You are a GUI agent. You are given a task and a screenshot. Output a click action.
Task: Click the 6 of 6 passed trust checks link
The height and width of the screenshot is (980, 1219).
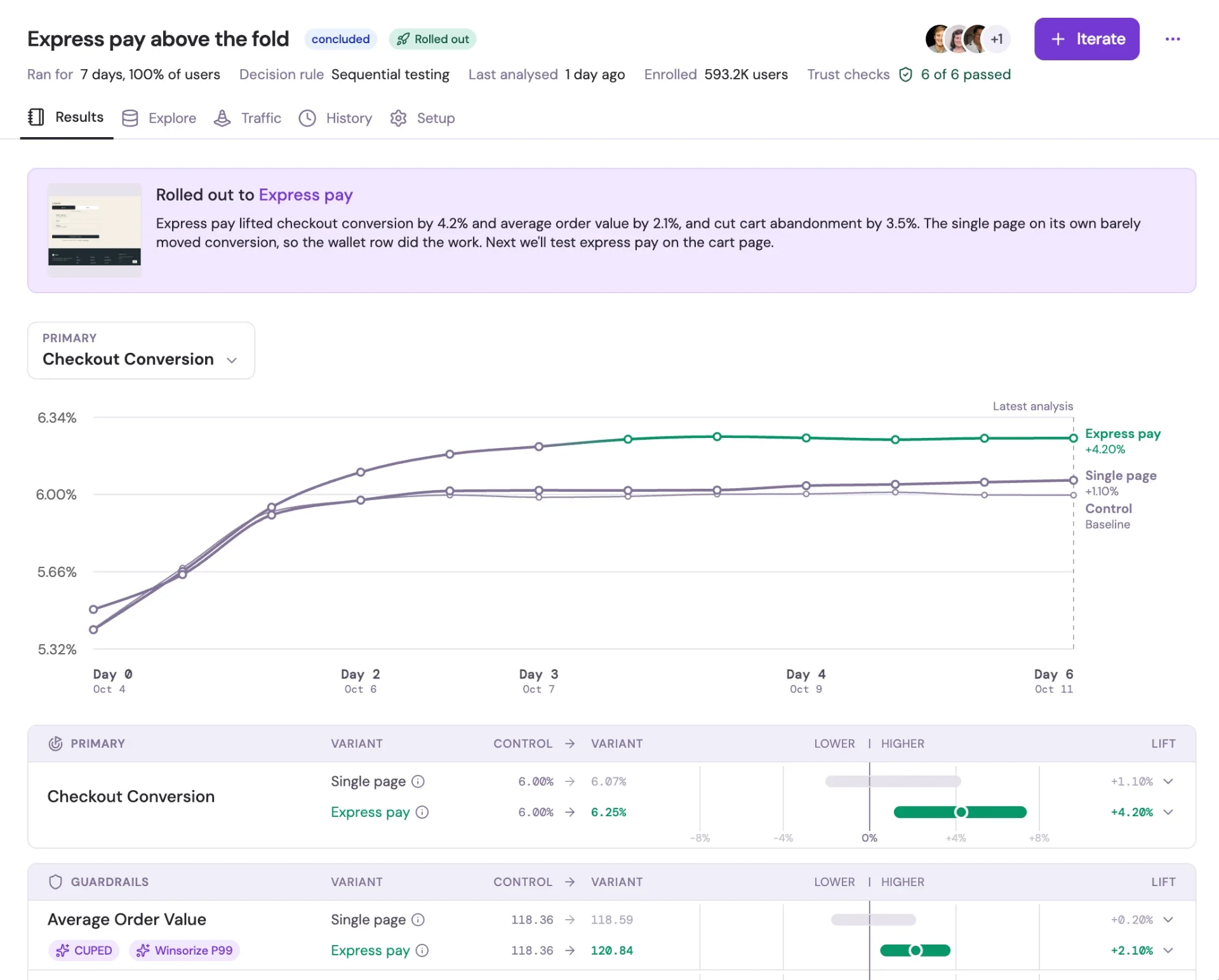[966, 75]
